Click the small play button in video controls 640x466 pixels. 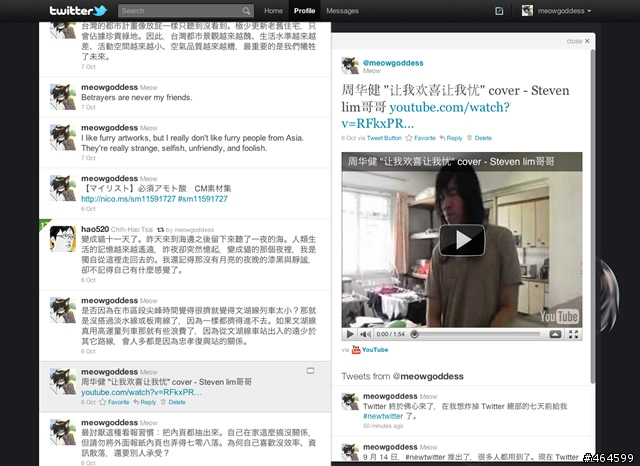(350, 334)
